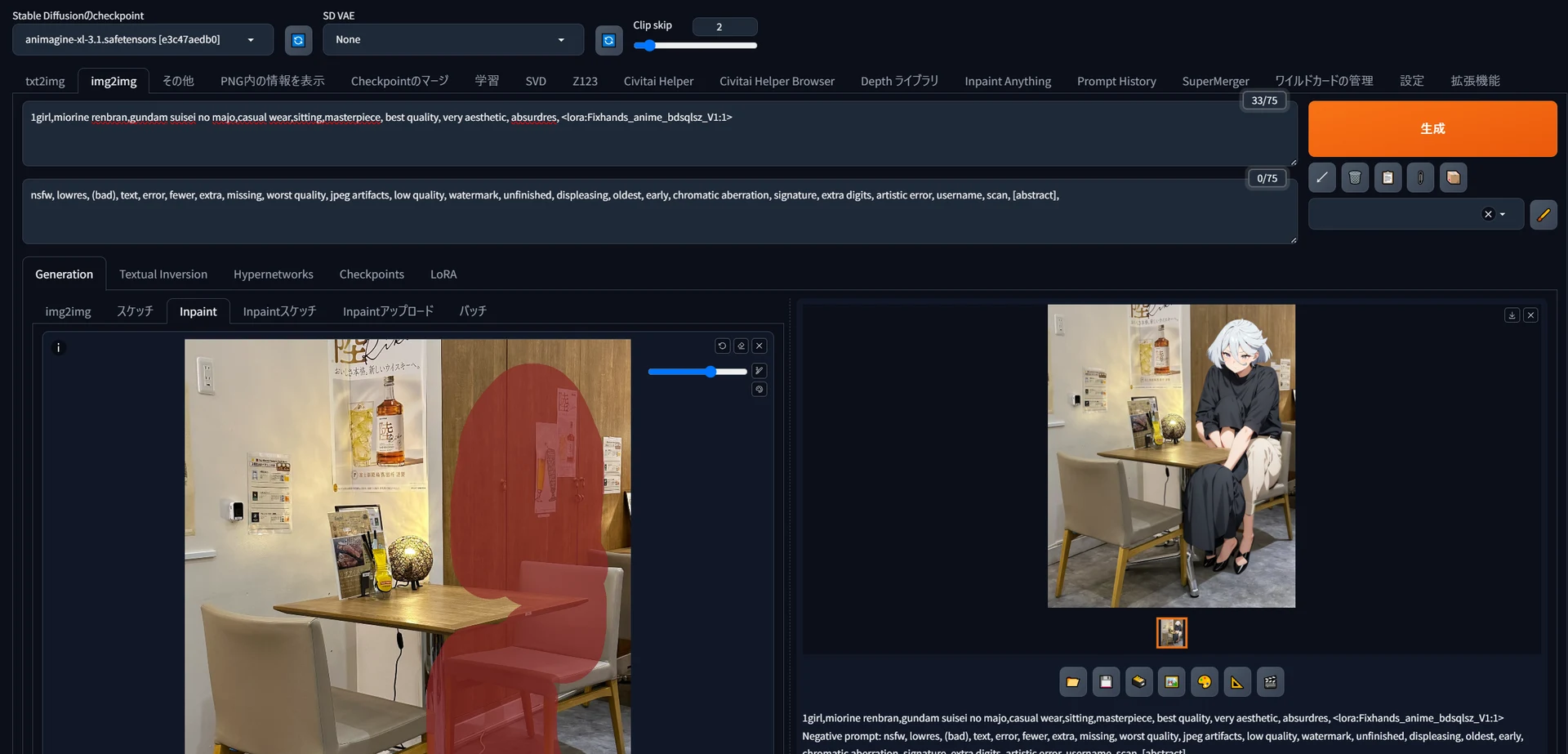
Task: Adjust the inpaint brush size slider
Action: point(697,372)
